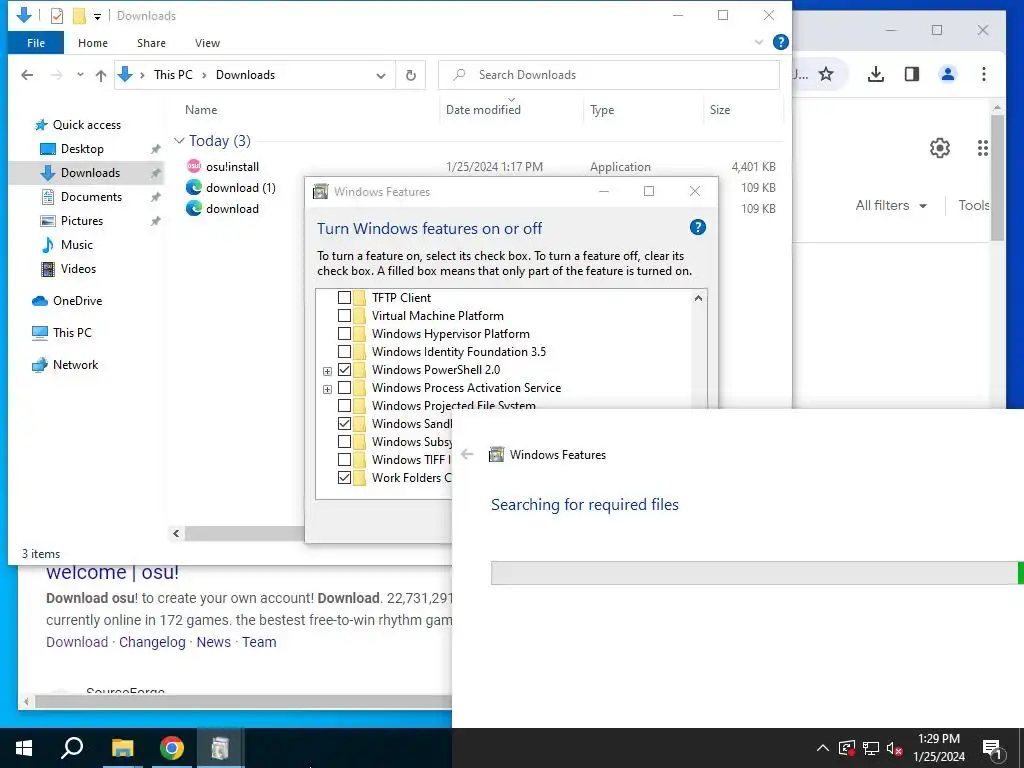Expand Windows Process Activation Service node
This screenshot has width=1024, height=768.
pyautogui.click(x=327, y=389)
